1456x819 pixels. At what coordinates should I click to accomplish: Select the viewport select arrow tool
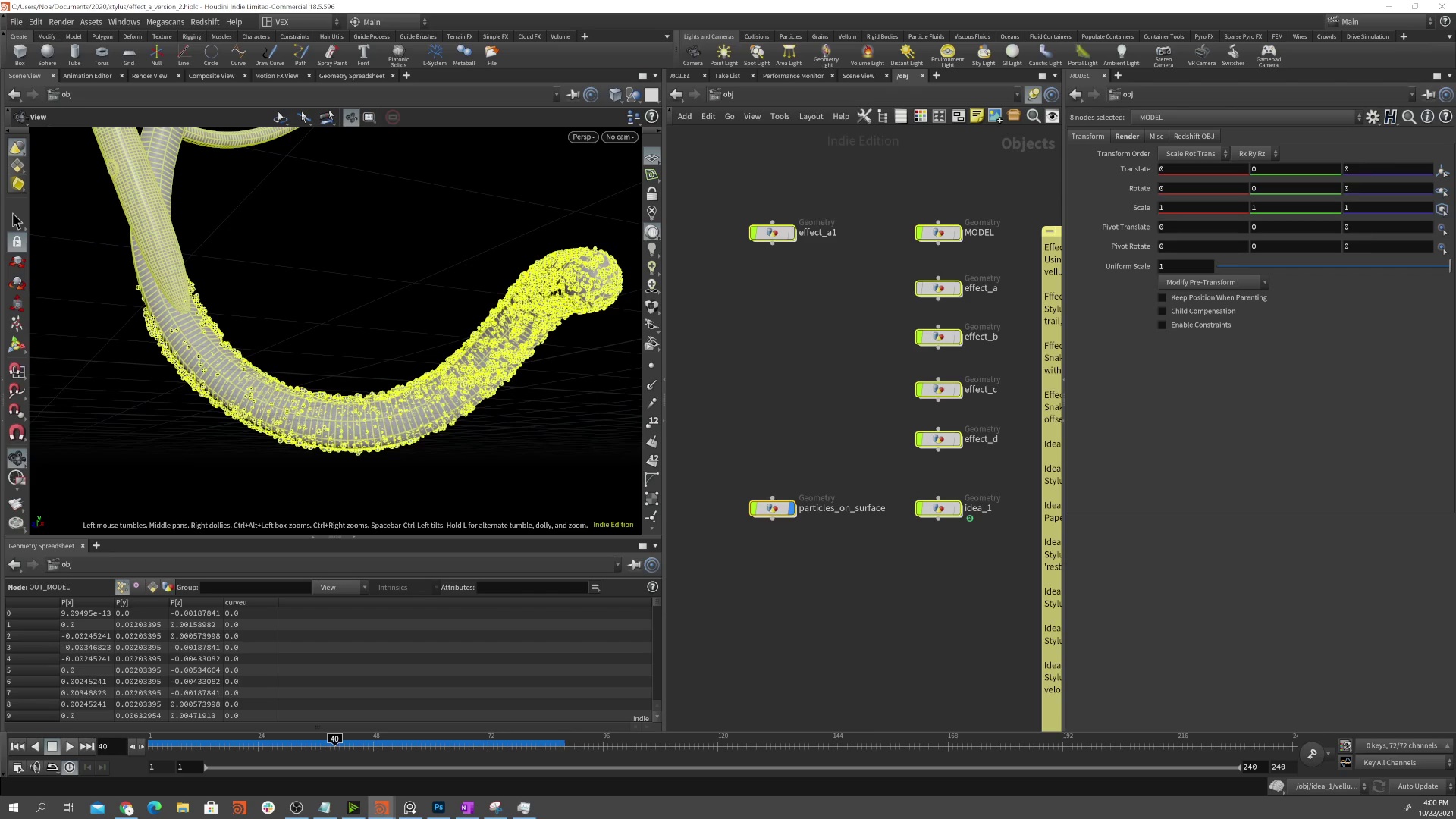17,221
